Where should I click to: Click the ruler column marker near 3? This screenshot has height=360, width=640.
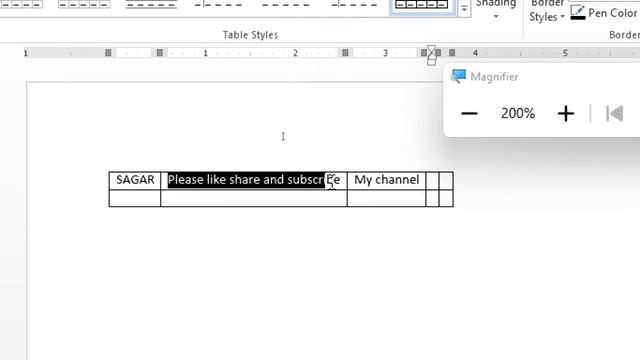click(x=345, y=53)
